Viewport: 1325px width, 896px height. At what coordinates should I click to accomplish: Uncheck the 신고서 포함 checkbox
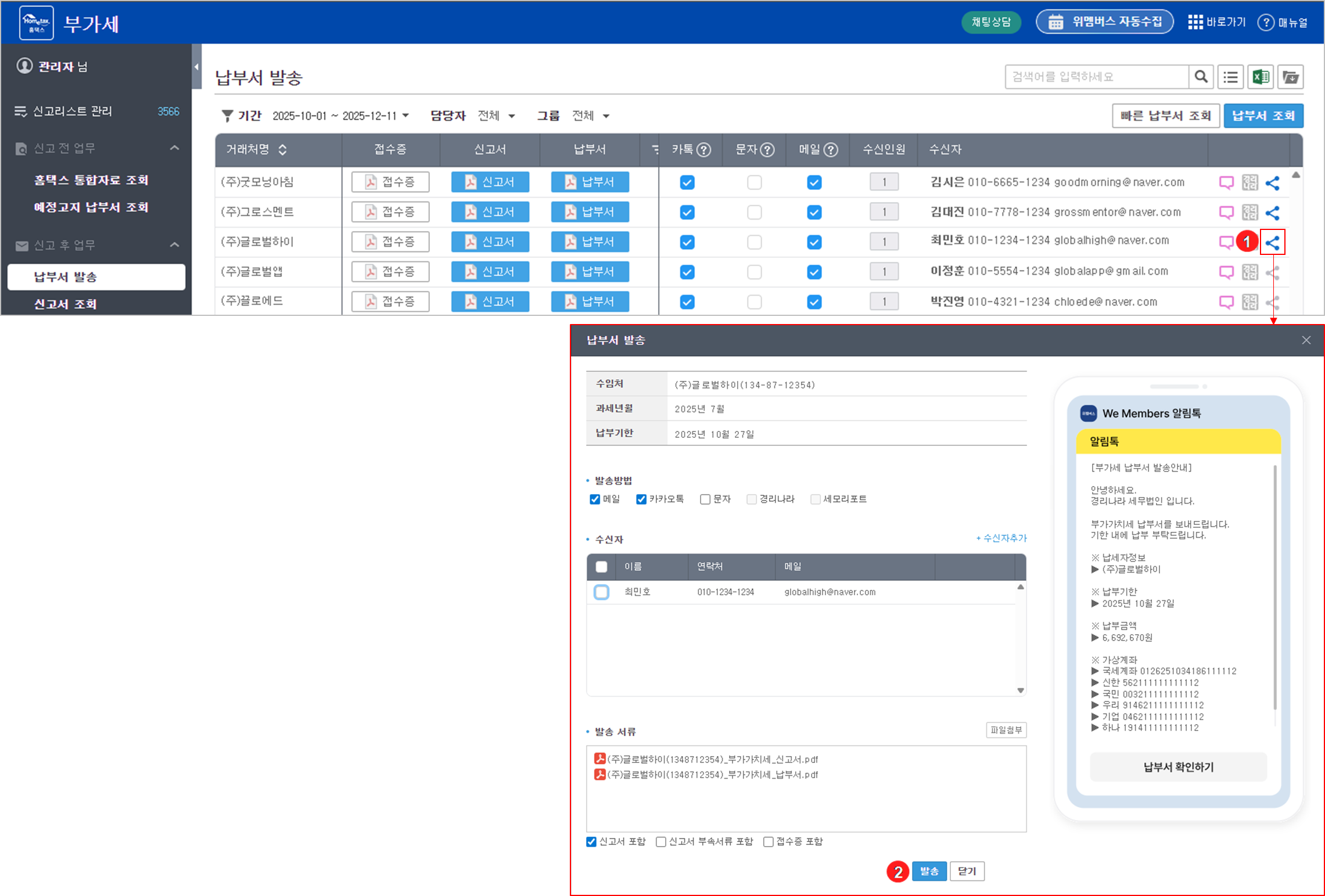click(x=591, y=842)
